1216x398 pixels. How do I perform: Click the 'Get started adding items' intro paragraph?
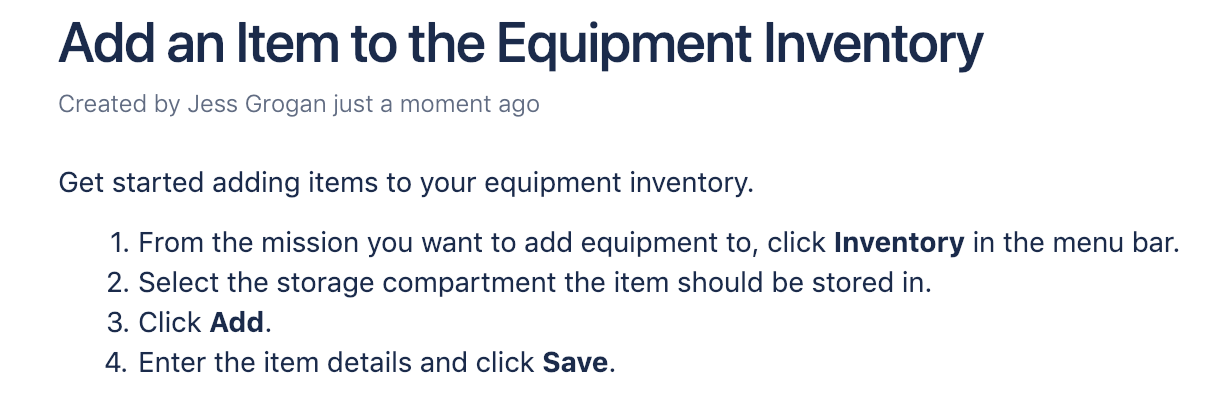[x=405, y=184]
